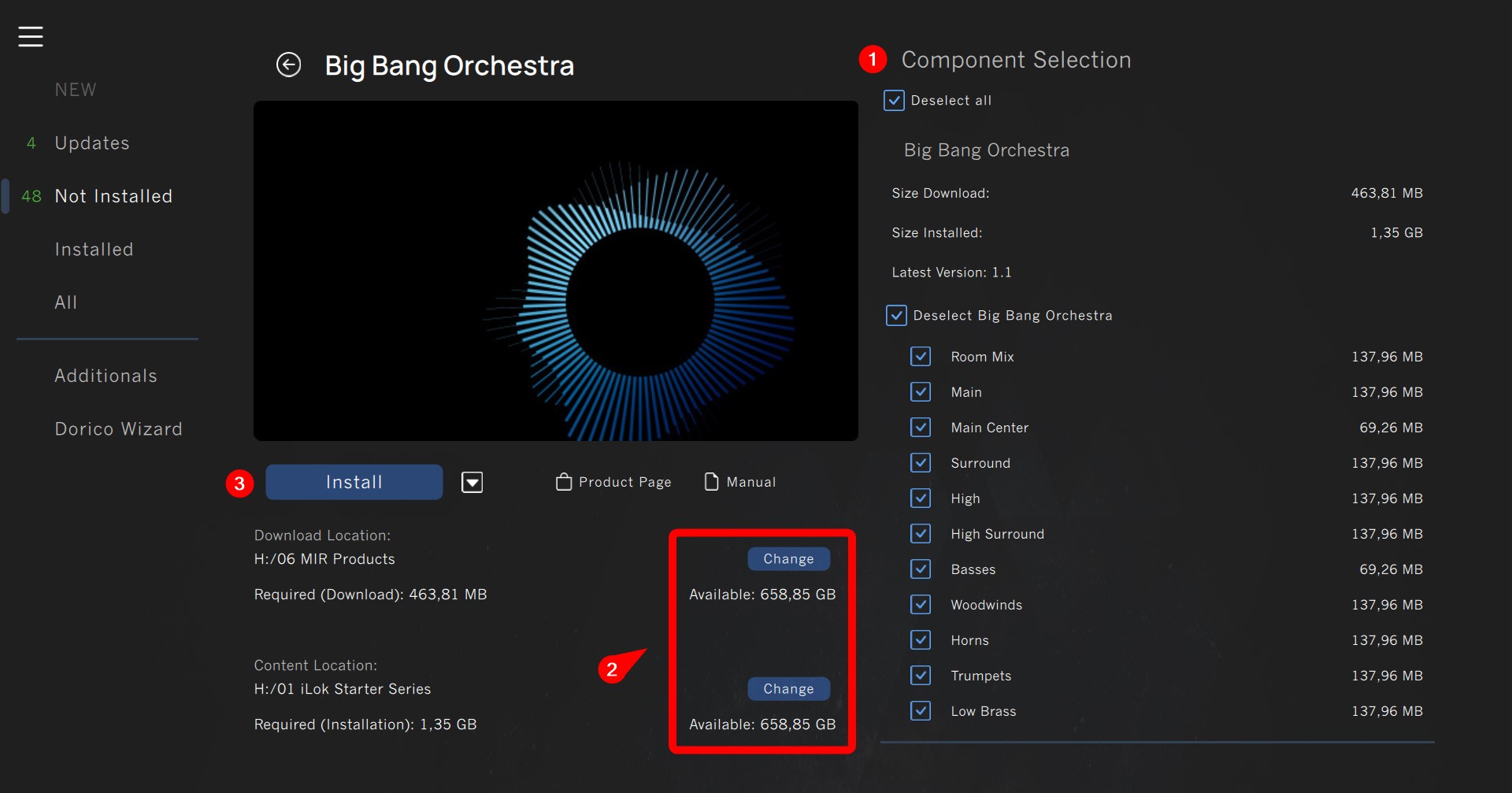This screenshot has width=1512, height=793.
Task: Expand the install options dropdown arrow
Action: pos(472,482)
